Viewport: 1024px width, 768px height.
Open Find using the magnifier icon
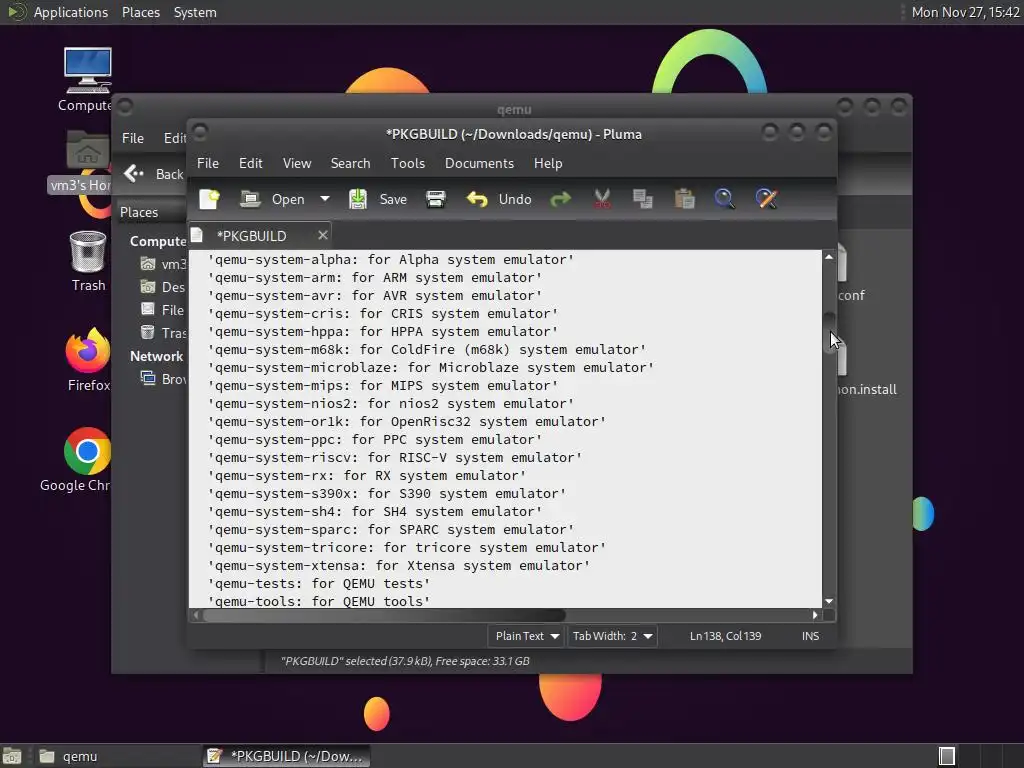click(724, 199)
